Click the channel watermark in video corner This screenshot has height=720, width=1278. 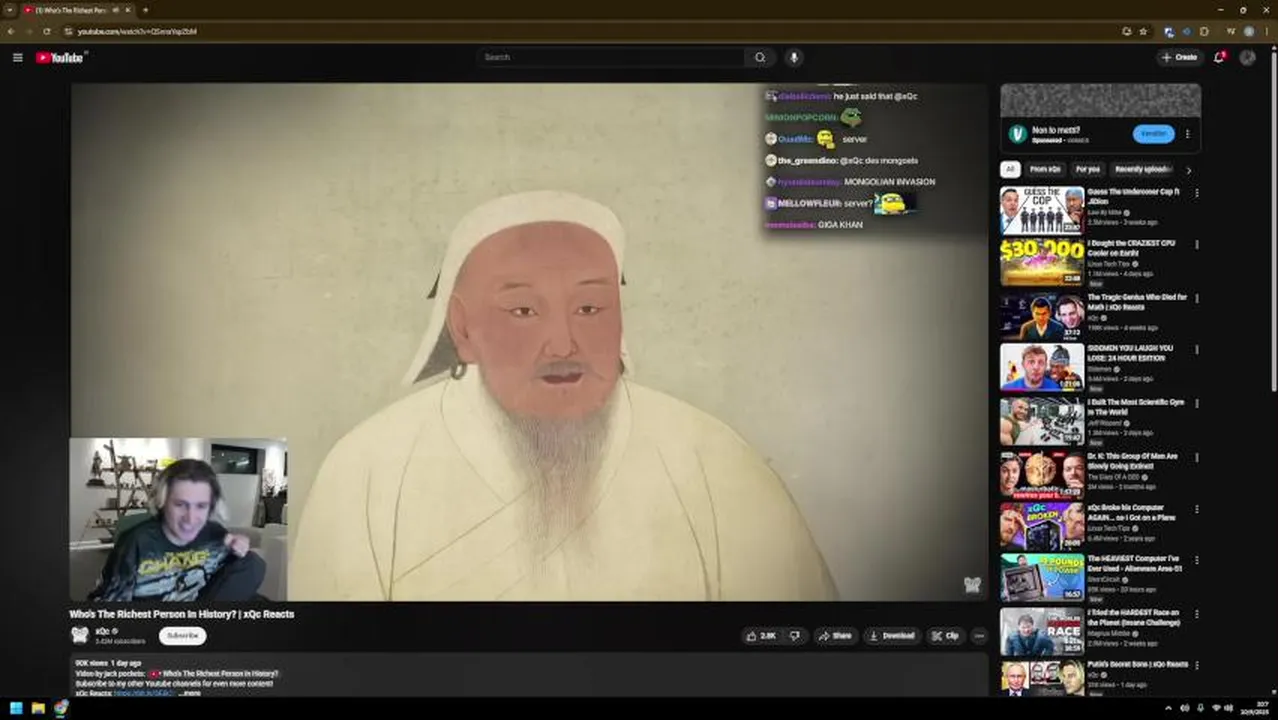pos(972,585)
